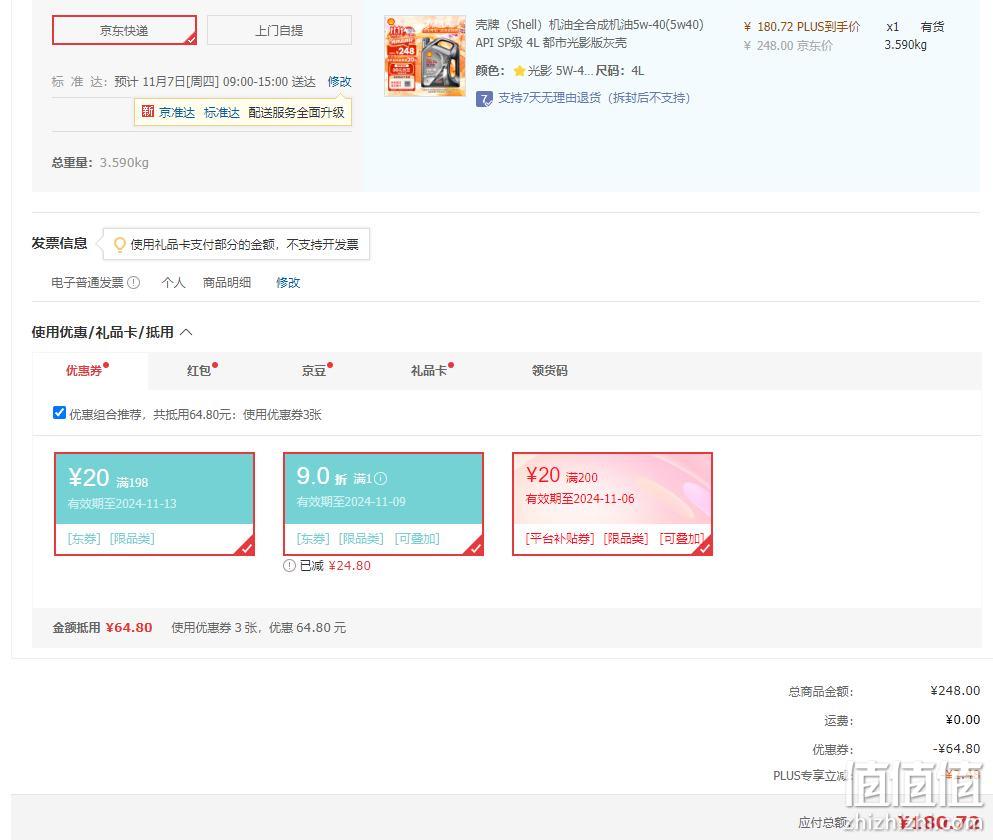The image size is (993, 840).
Task: Toggle the ¥20 满198 coupon card
Action: [155, 504]
